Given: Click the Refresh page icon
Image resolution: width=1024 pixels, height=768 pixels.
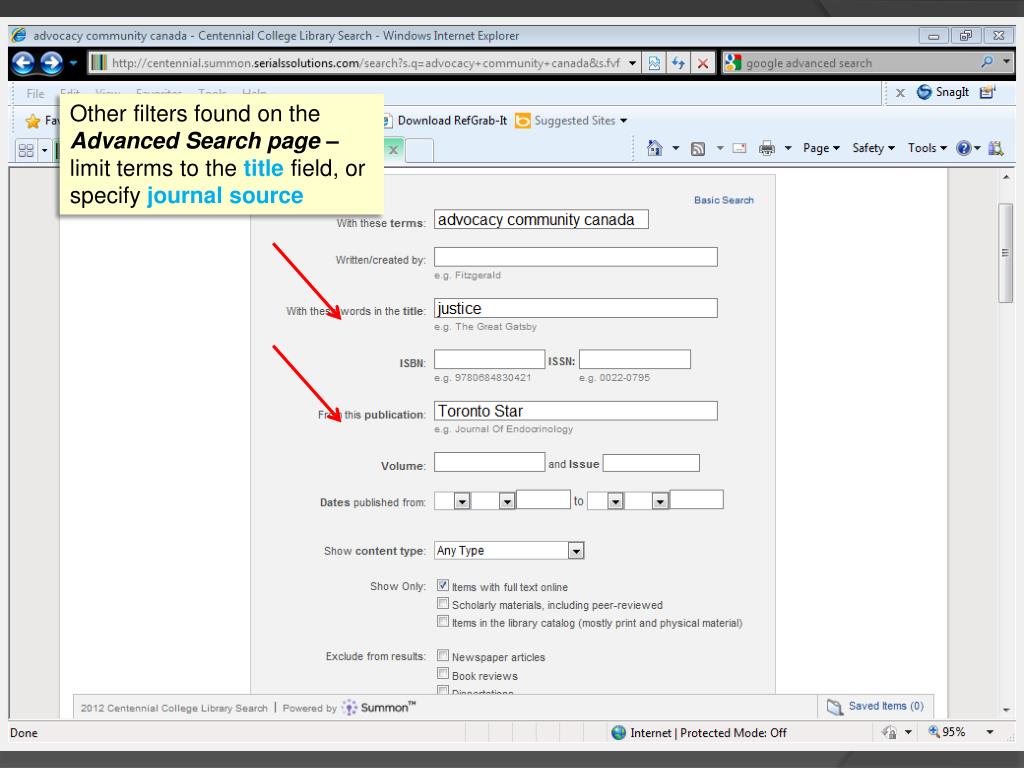Looking at the screenshot, I should click(x=679, y=63).
